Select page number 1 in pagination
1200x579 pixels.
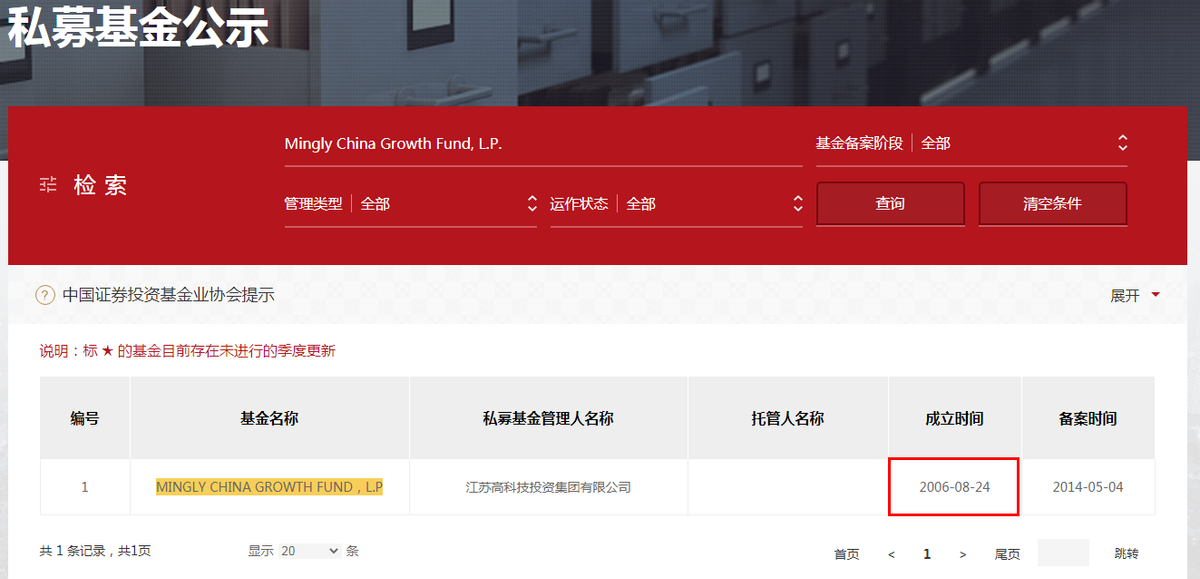[x=926, y=552]
